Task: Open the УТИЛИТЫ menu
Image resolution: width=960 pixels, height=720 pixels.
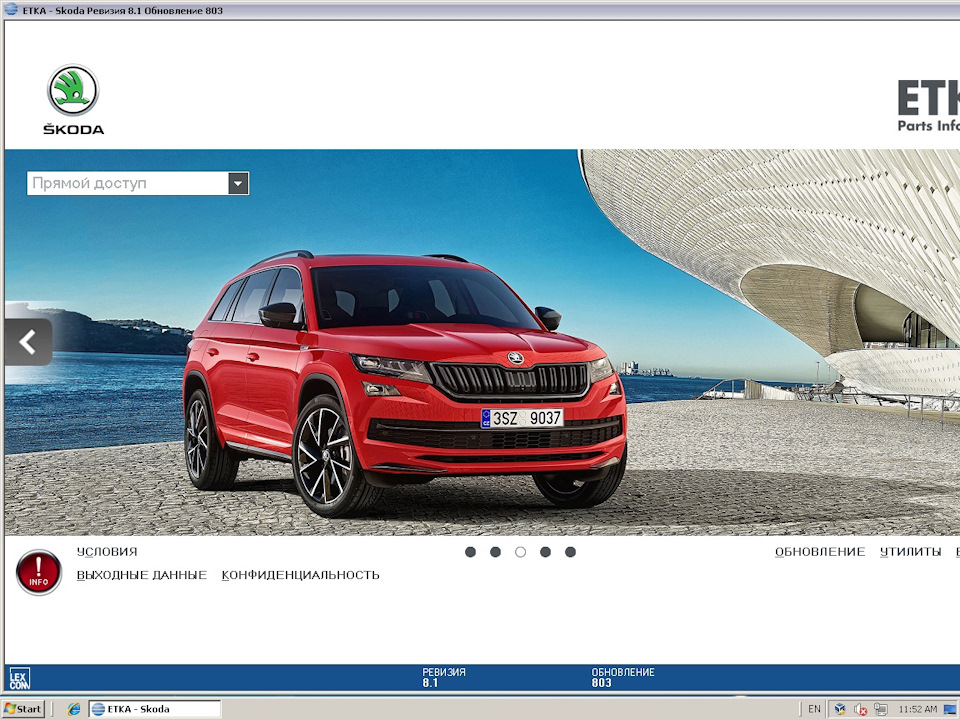Action: (x=910, y=552)
